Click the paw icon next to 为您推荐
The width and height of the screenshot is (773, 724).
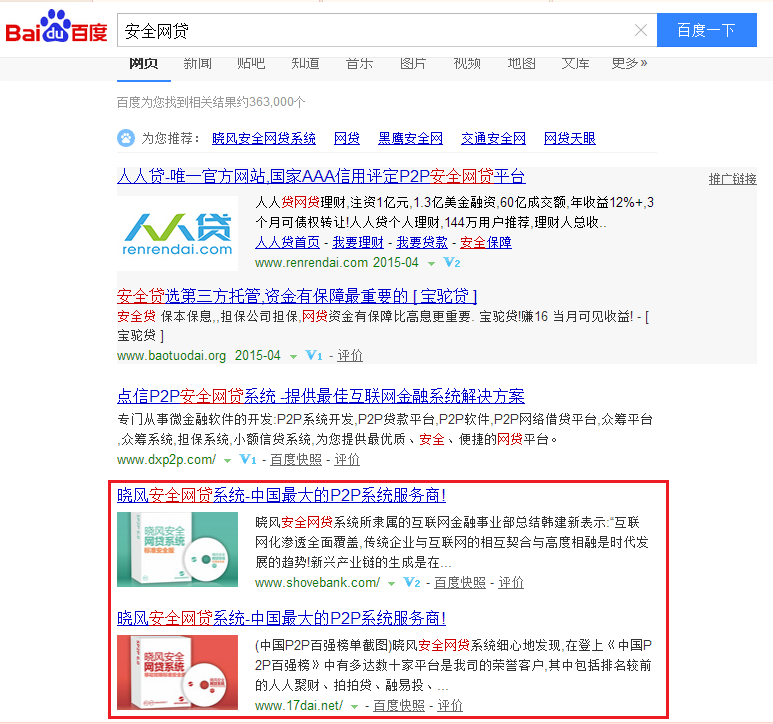(126, 138)
